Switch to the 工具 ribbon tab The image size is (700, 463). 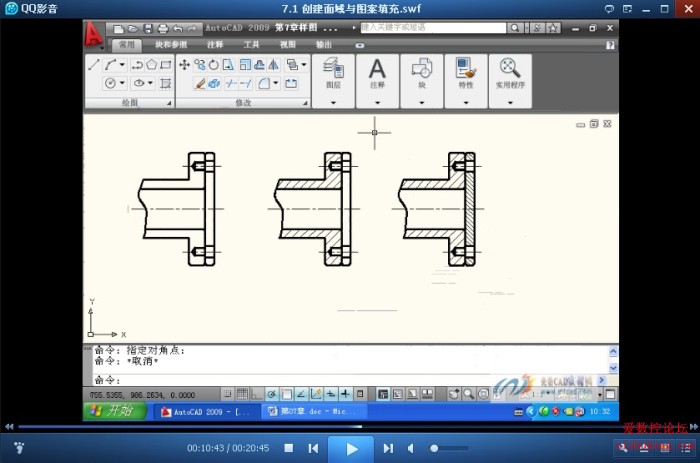(x=251, y=45)
